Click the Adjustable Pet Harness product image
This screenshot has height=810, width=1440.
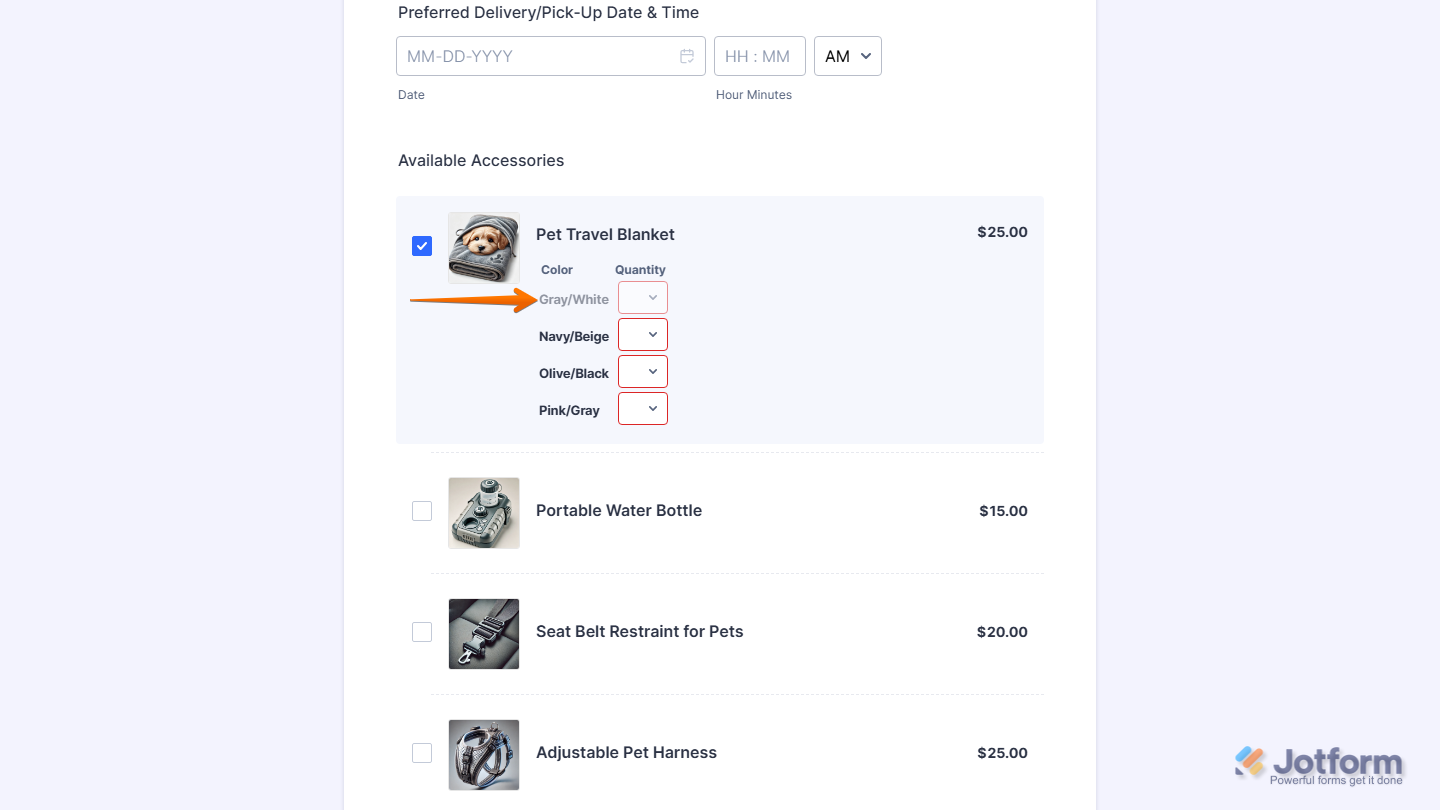coord(484,754)
